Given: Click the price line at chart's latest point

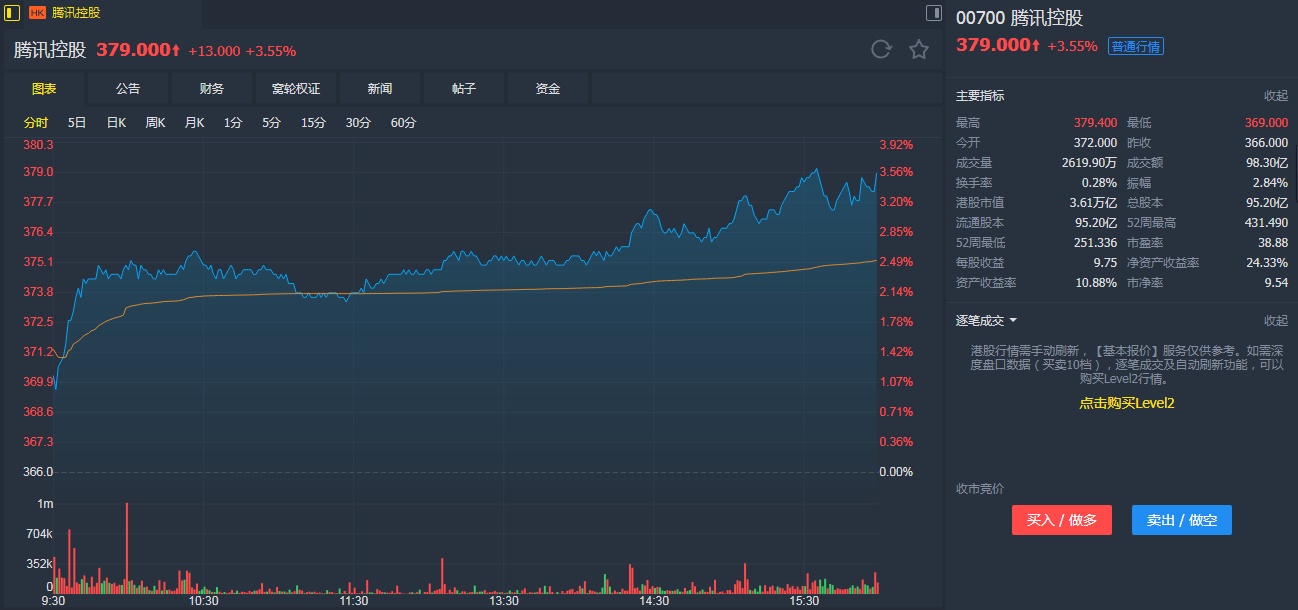Looking at the screenshot, I should coord(877,173).
